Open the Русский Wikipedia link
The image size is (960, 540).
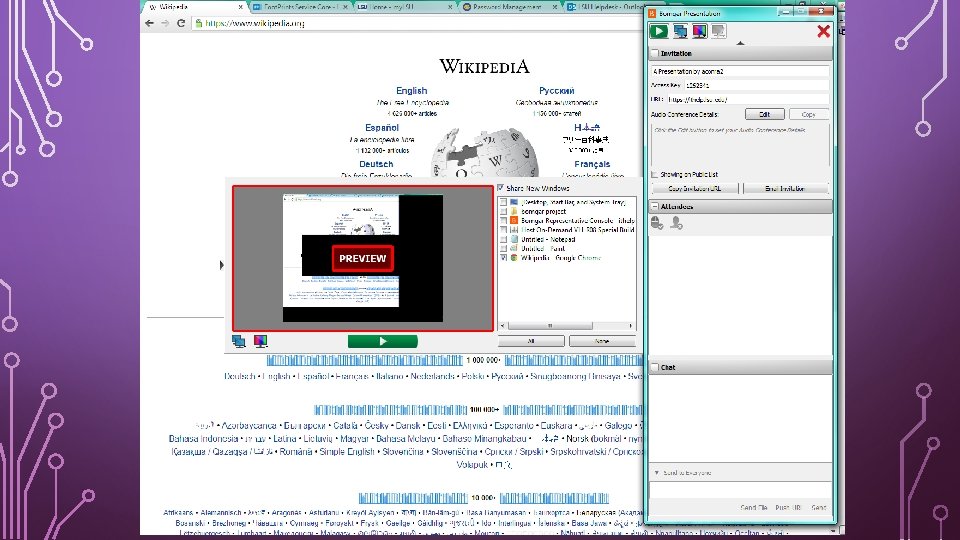[x=557, y=91]
